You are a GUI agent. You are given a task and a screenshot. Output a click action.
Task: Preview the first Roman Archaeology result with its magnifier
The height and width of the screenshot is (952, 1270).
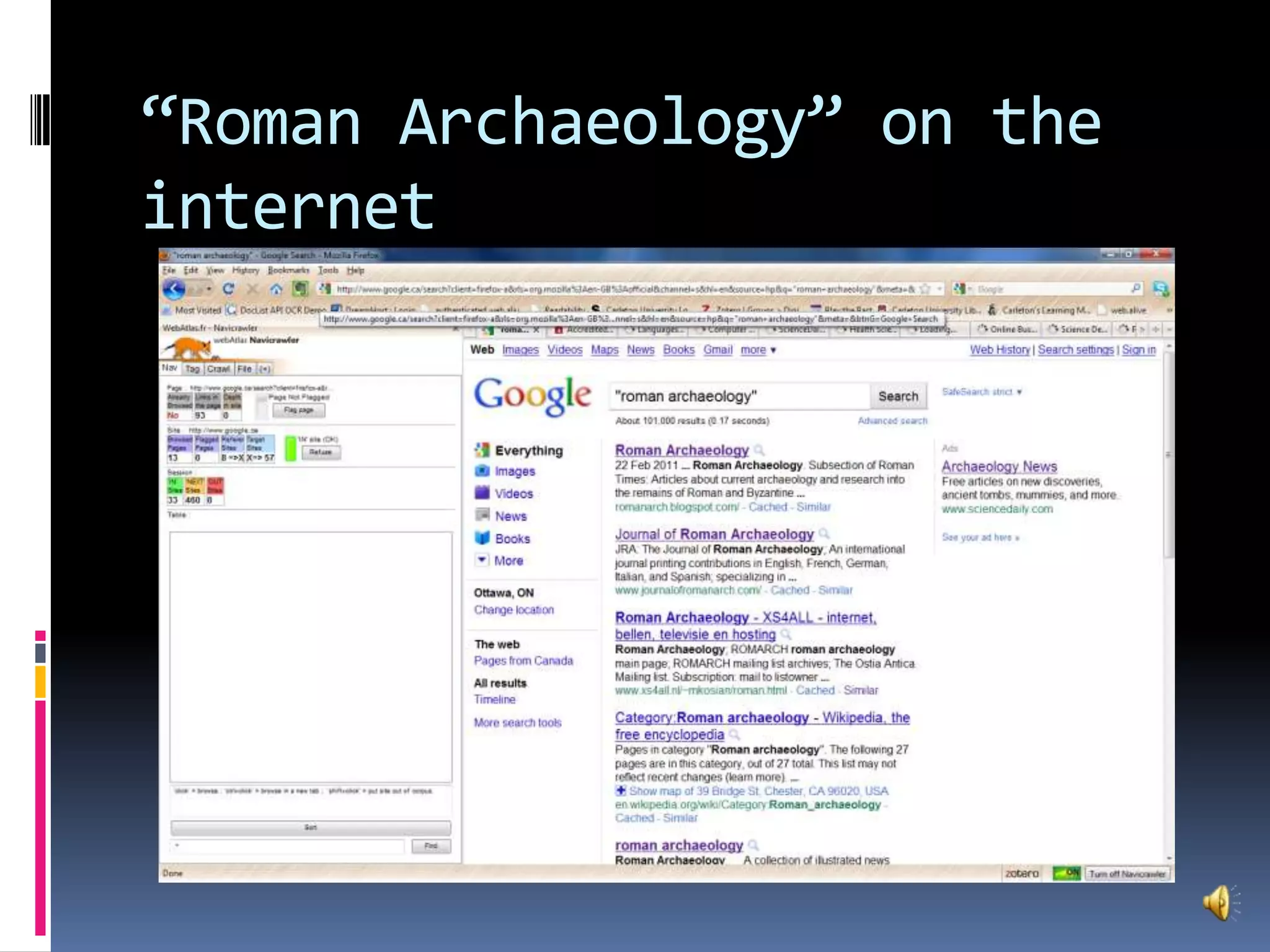pyautogui.click(x=759, y=450)
